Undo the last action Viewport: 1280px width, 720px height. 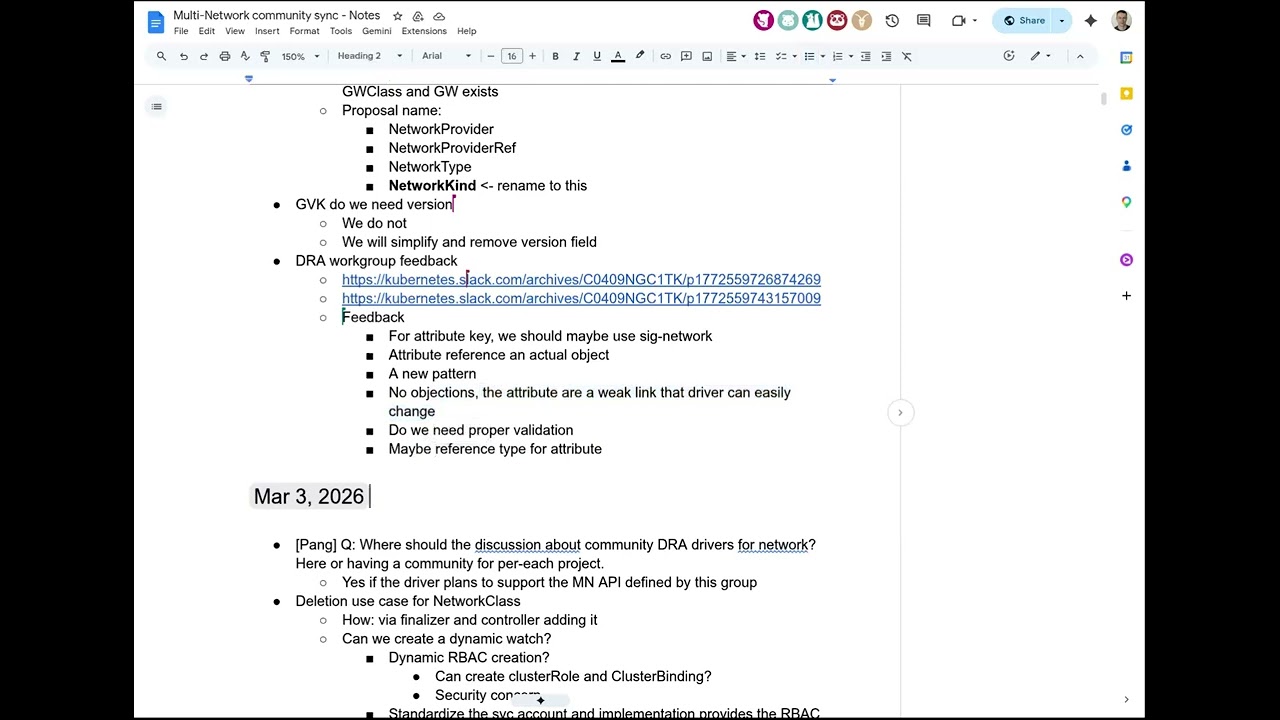184,56
